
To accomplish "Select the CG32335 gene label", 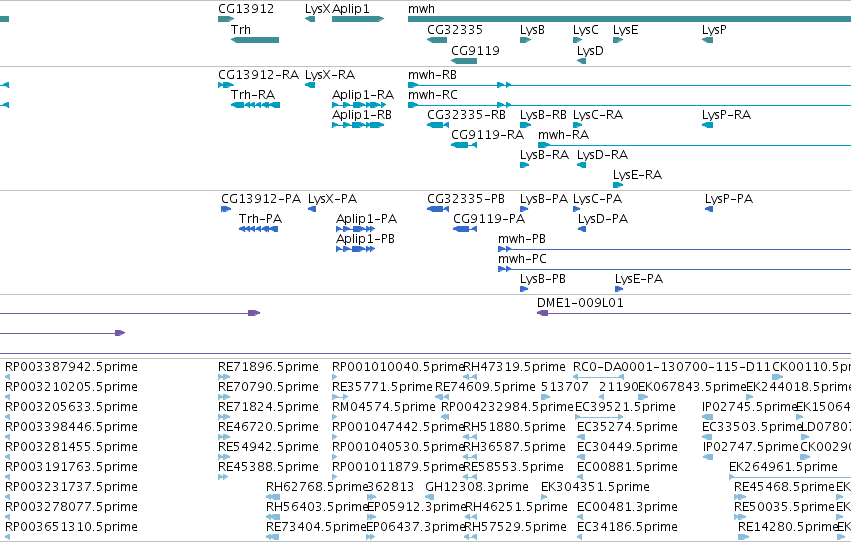I will pos(455,29).
